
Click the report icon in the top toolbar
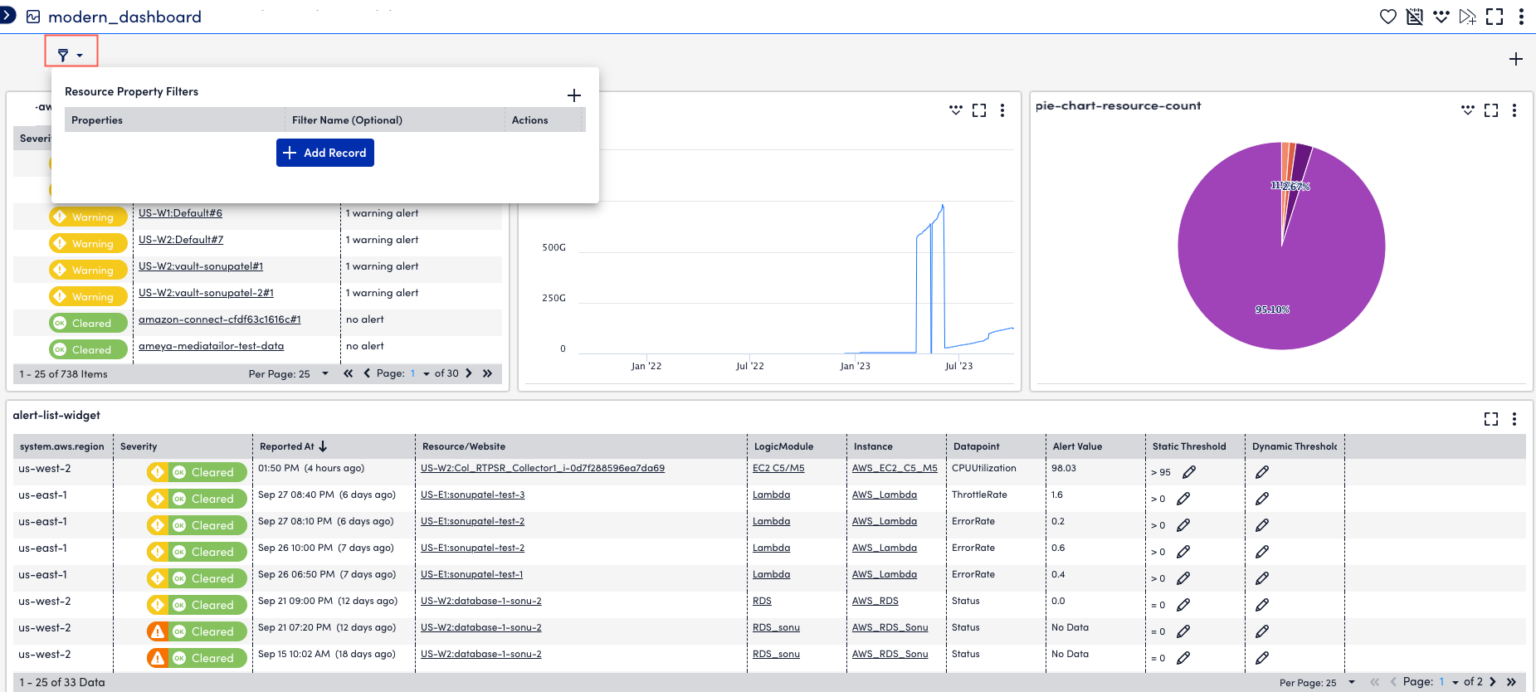(1414, 16)
